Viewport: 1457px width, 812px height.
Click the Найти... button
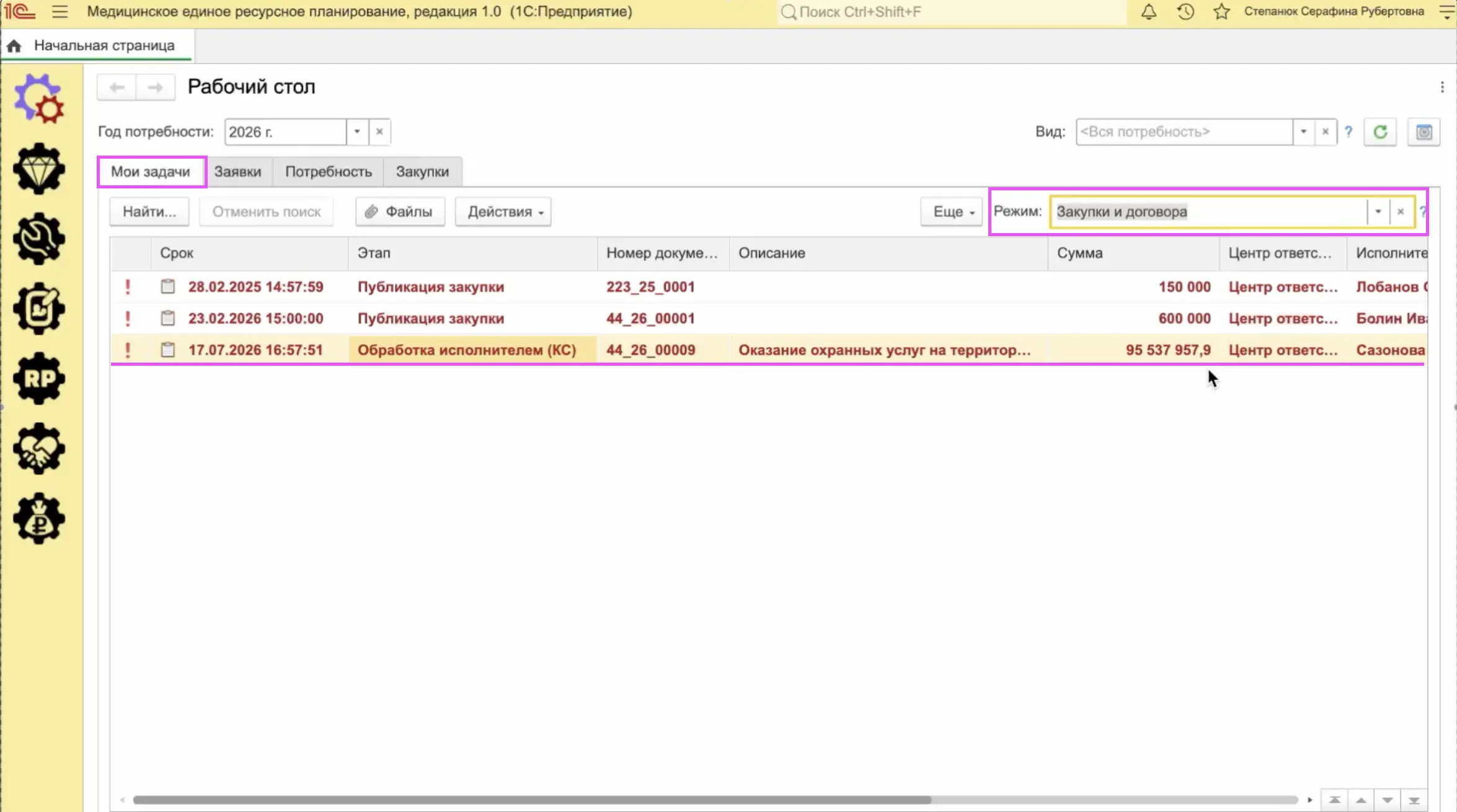pos(149,211)
